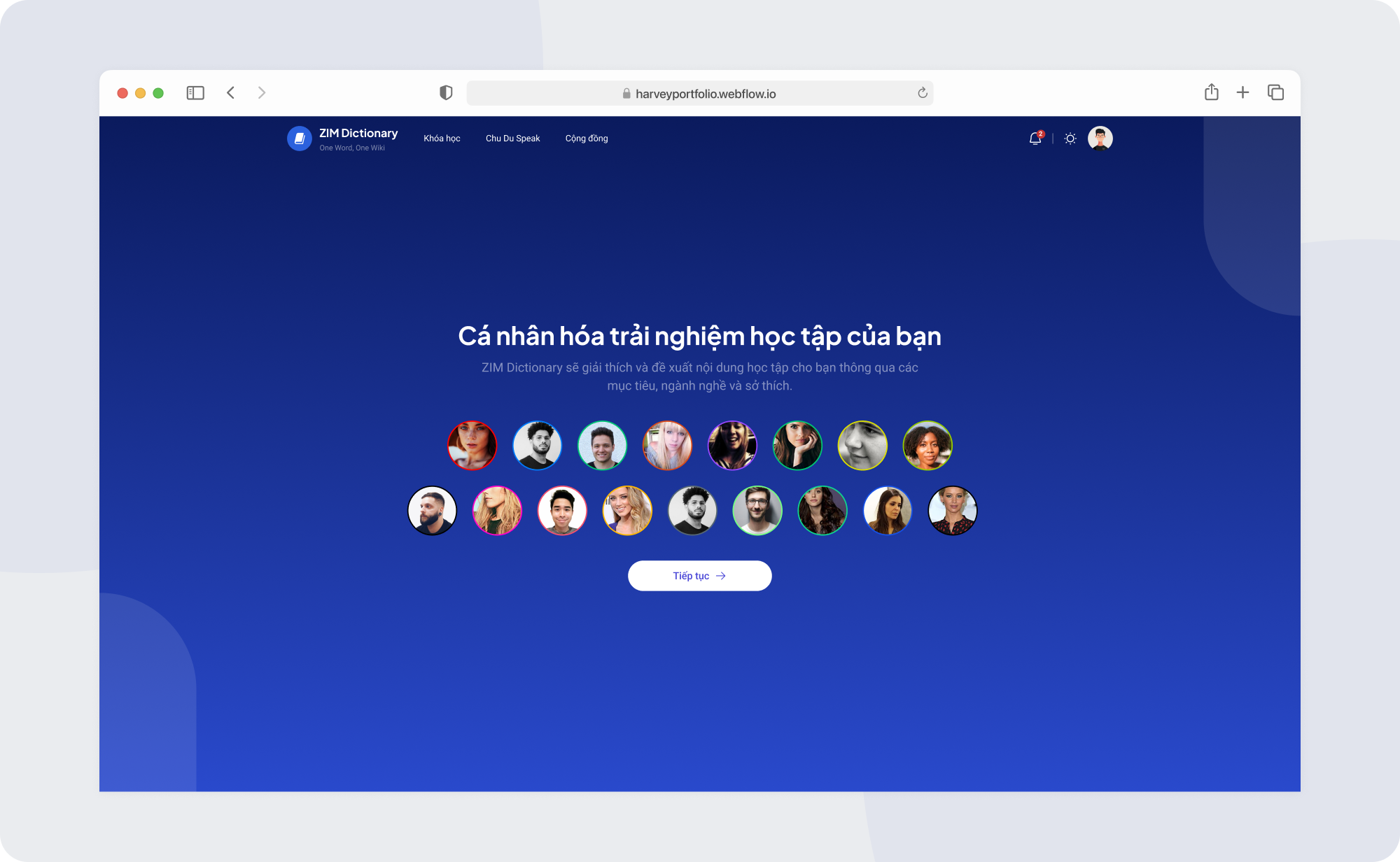This screenshot has height=862, width=1400.
Task: Toggle the Safari sidebar
Action: pos(195,93)
